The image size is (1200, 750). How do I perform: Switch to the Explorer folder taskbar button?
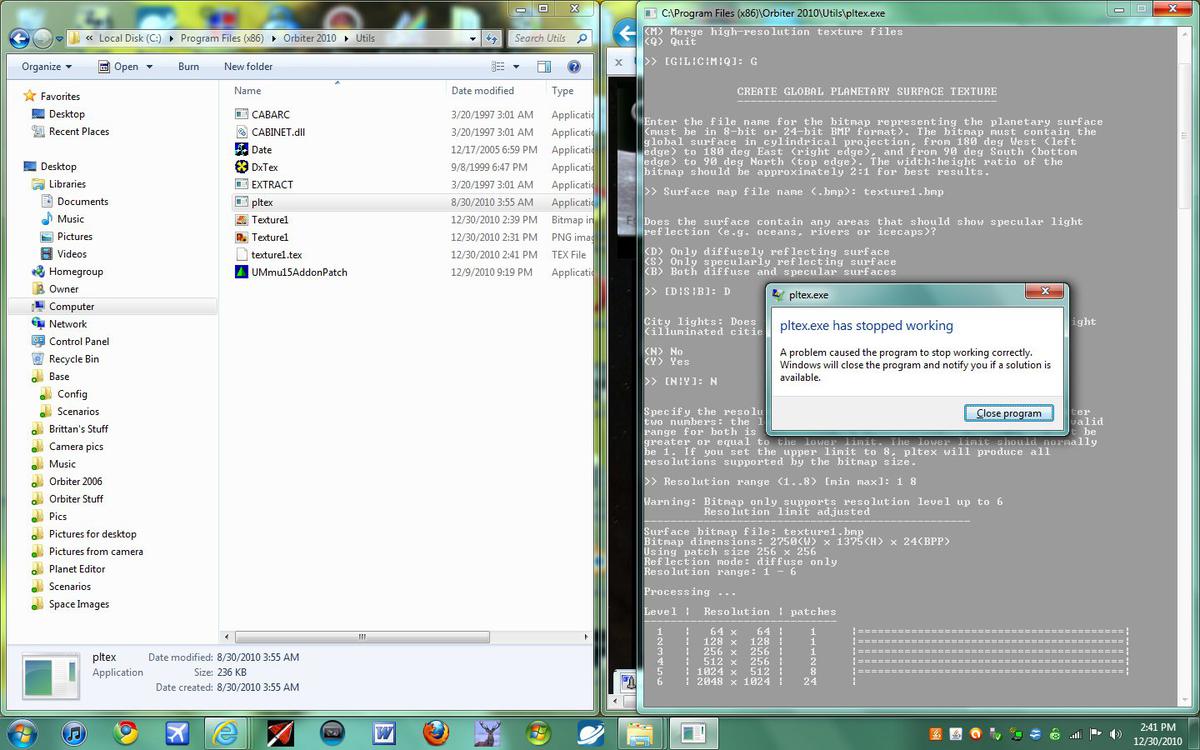640,733
